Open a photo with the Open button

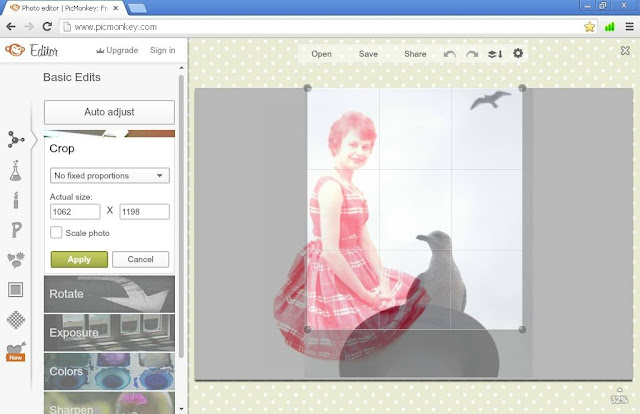pyautogui.click(x=321, y=54)
